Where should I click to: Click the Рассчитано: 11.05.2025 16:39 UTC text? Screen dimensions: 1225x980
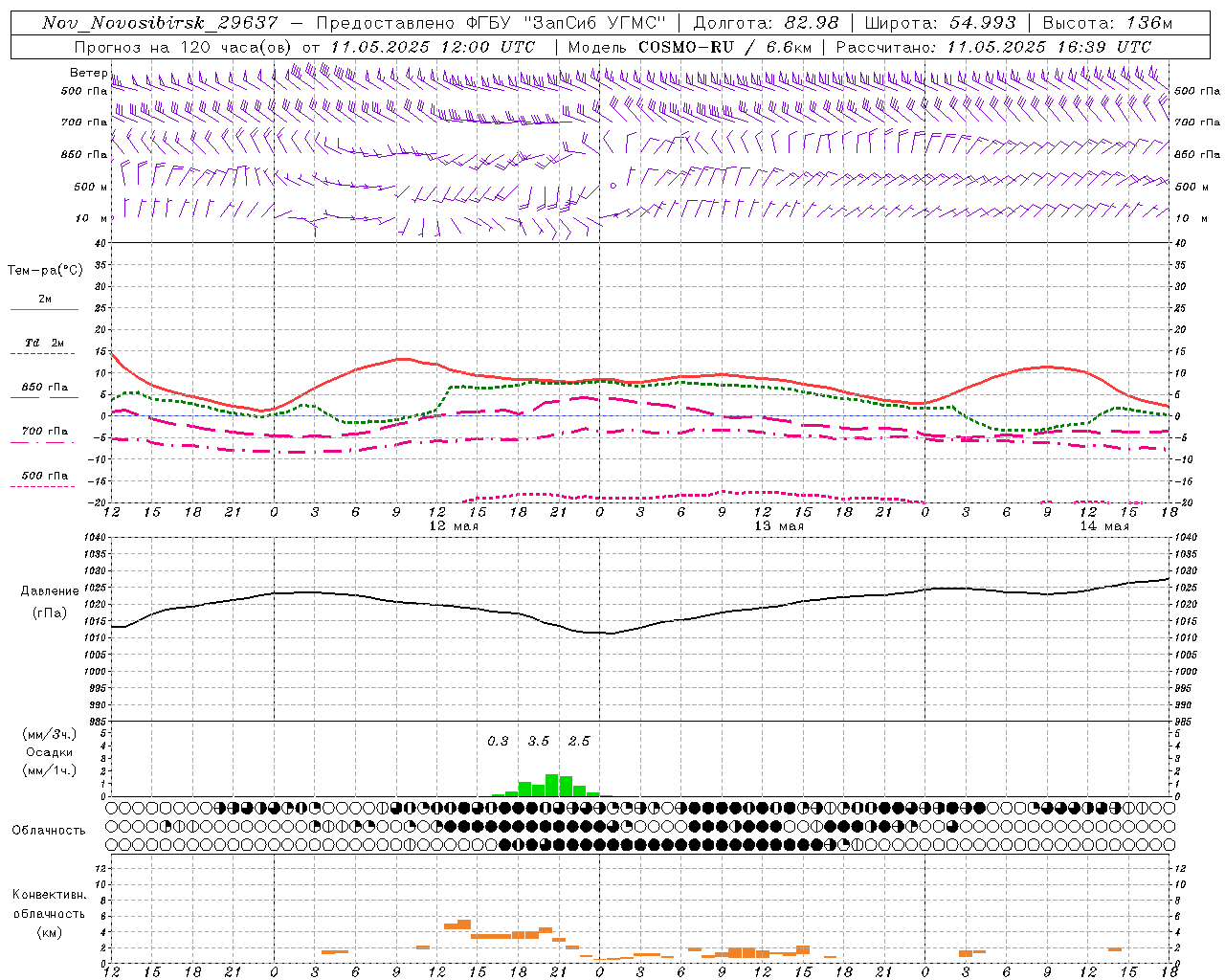993,47
